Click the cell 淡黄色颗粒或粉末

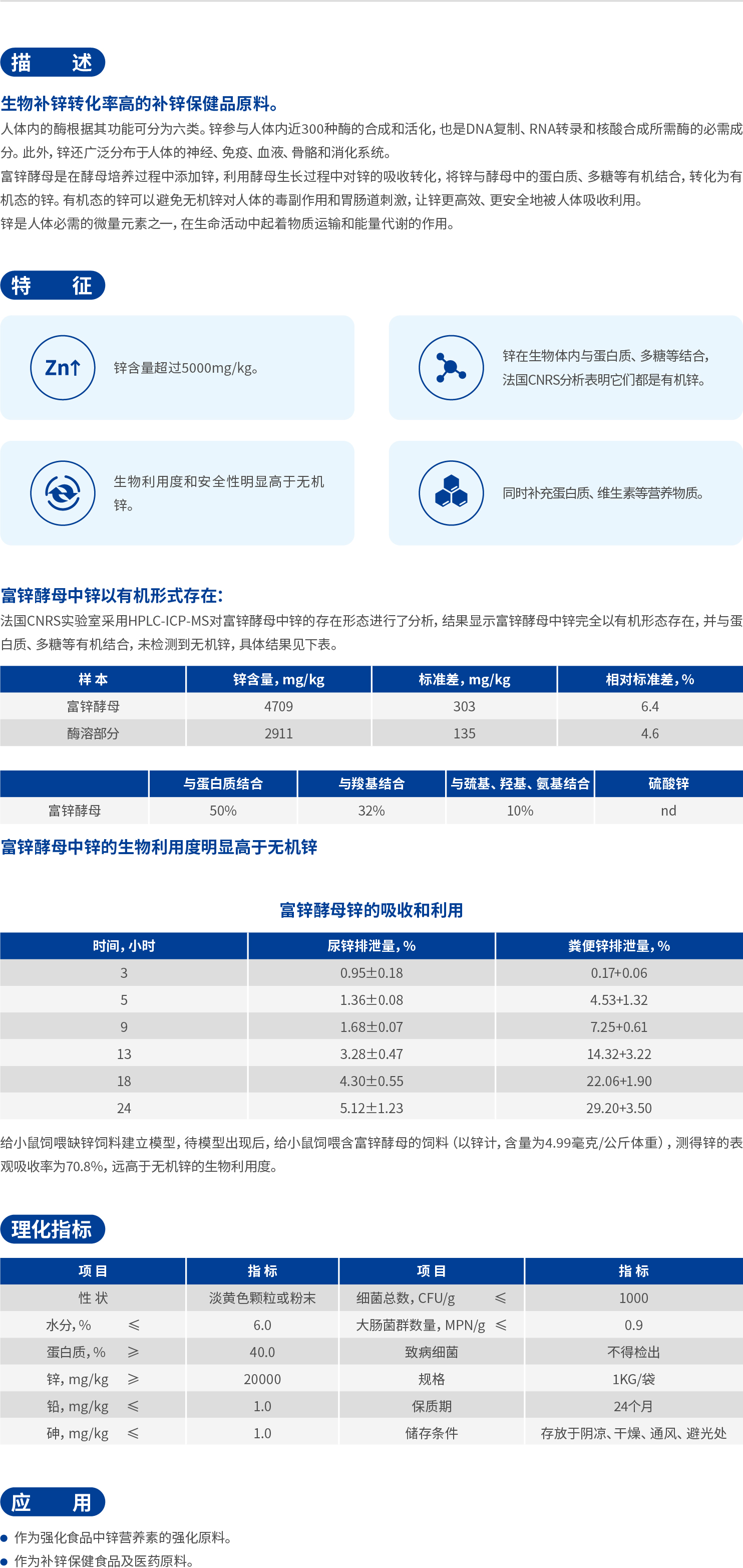click(262, 1298)
